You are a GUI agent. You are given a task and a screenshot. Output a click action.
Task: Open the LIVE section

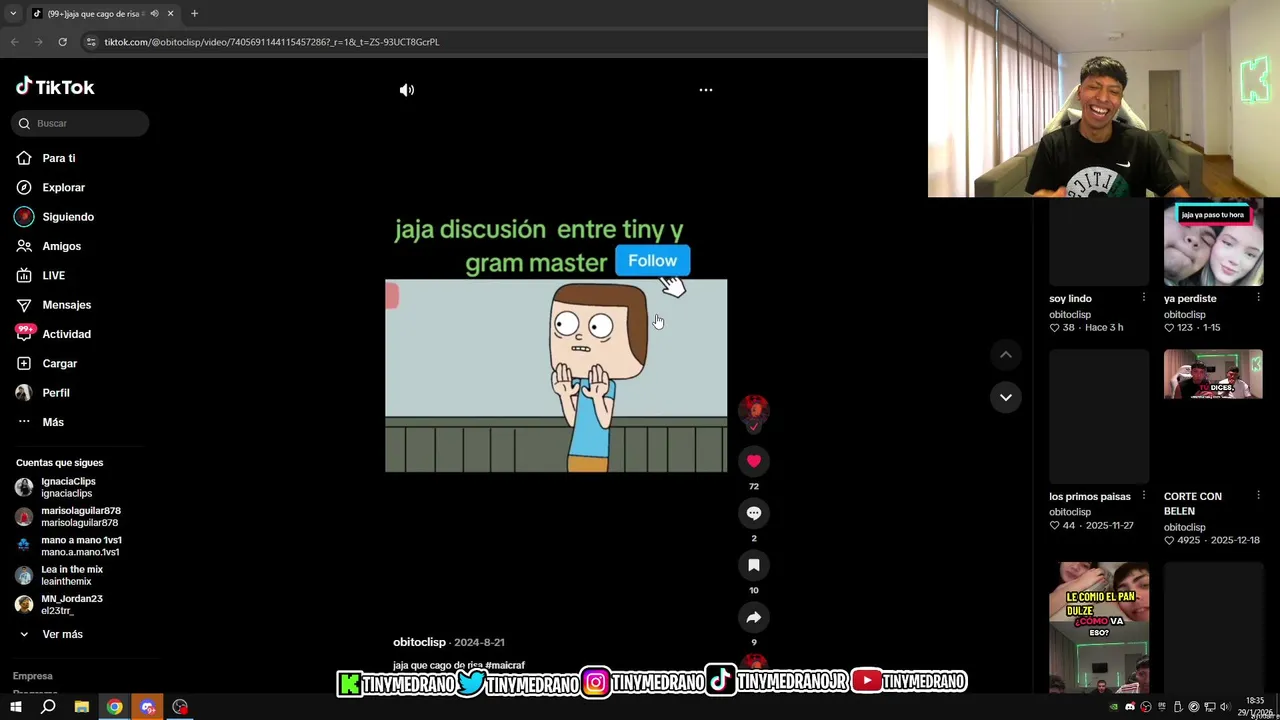tap(41, 275)
